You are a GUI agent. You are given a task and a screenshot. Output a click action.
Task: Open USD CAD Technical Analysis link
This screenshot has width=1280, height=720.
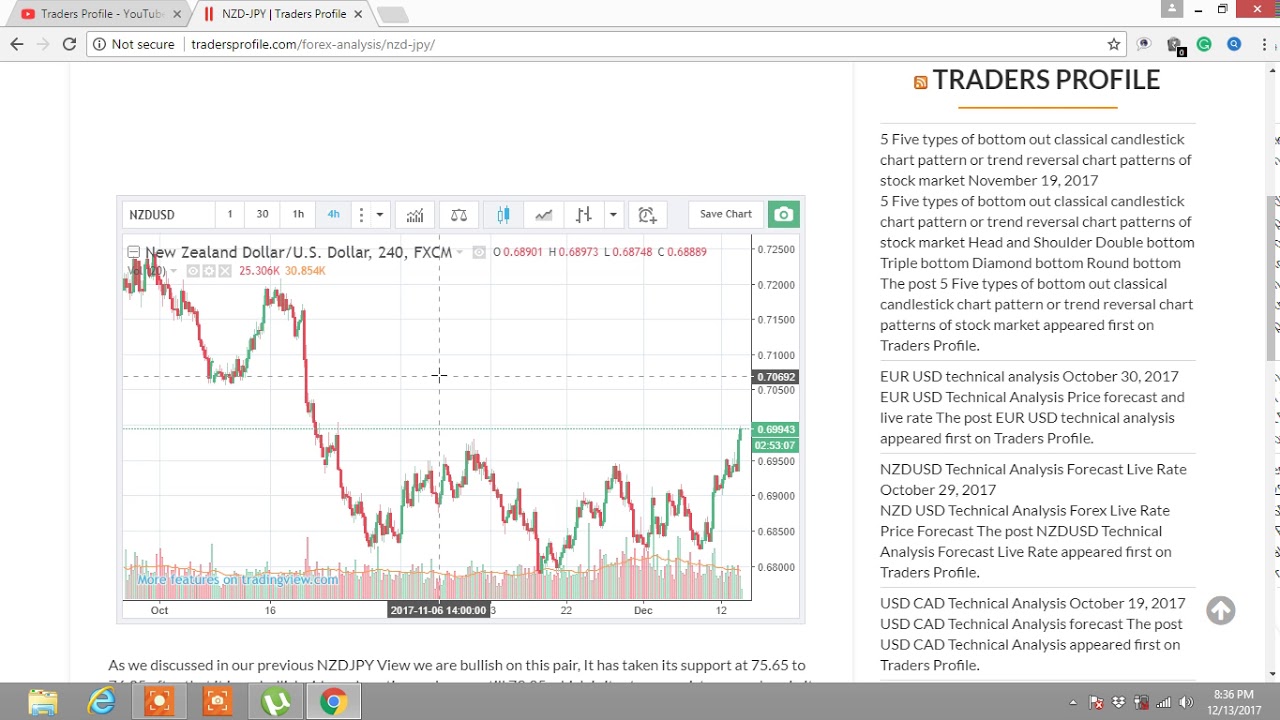click(1032, 603)
